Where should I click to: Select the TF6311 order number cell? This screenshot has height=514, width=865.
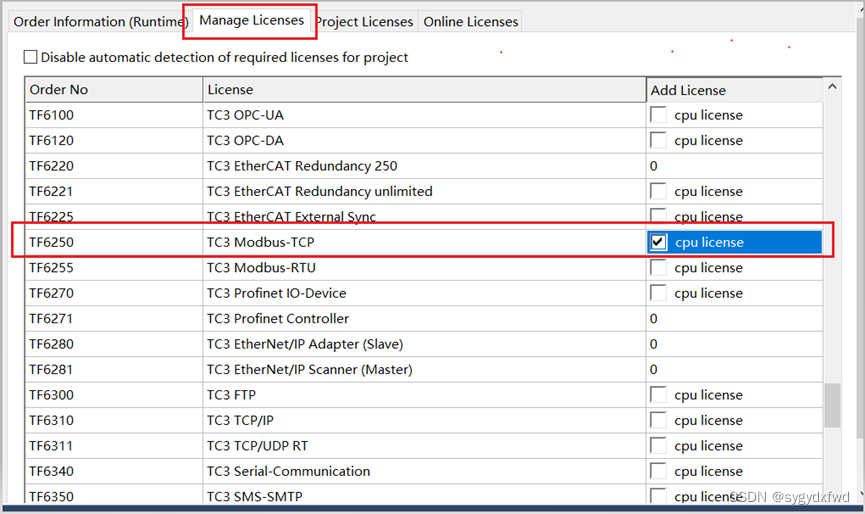114,445
